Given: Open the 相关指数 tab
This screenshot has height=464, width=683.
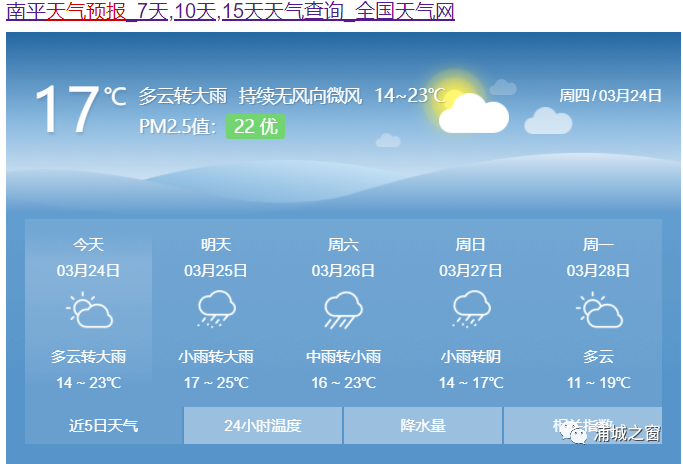Looking at the screenshot, I should [x=583, y=426].
